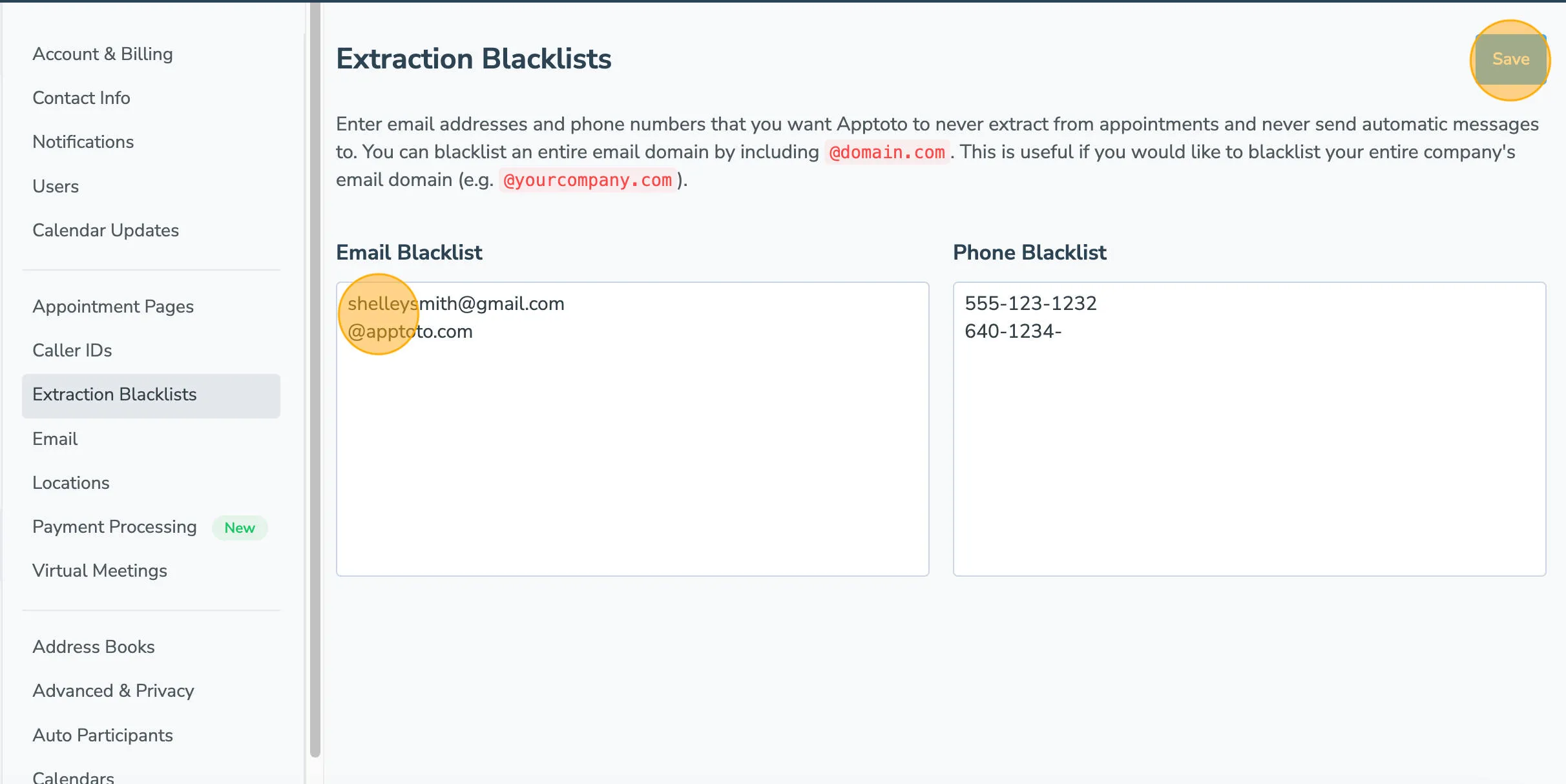
Task: Click inside the Email Blacklist text area
Action: 632,426
